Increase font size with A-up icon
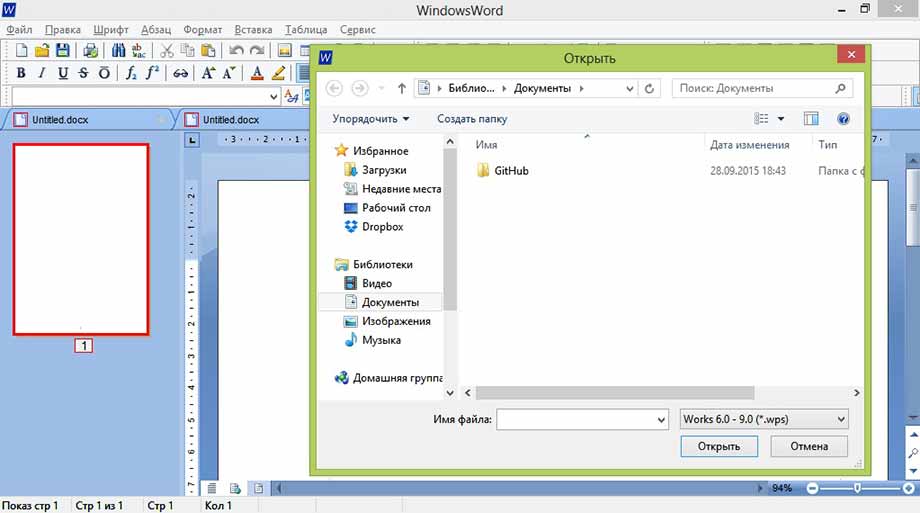 click(208, 73)
